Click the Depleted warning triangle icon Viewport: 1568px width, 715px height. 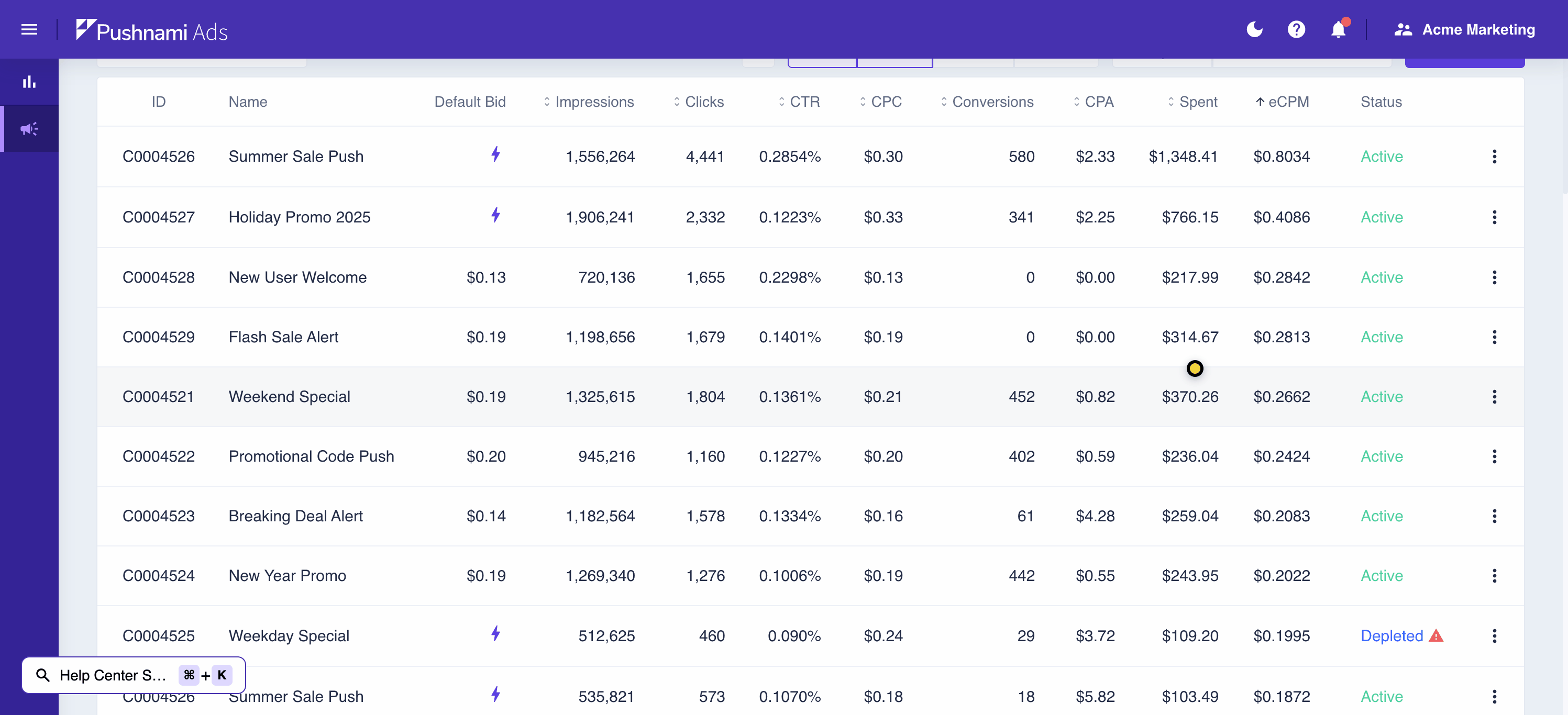pos(1436,636)
